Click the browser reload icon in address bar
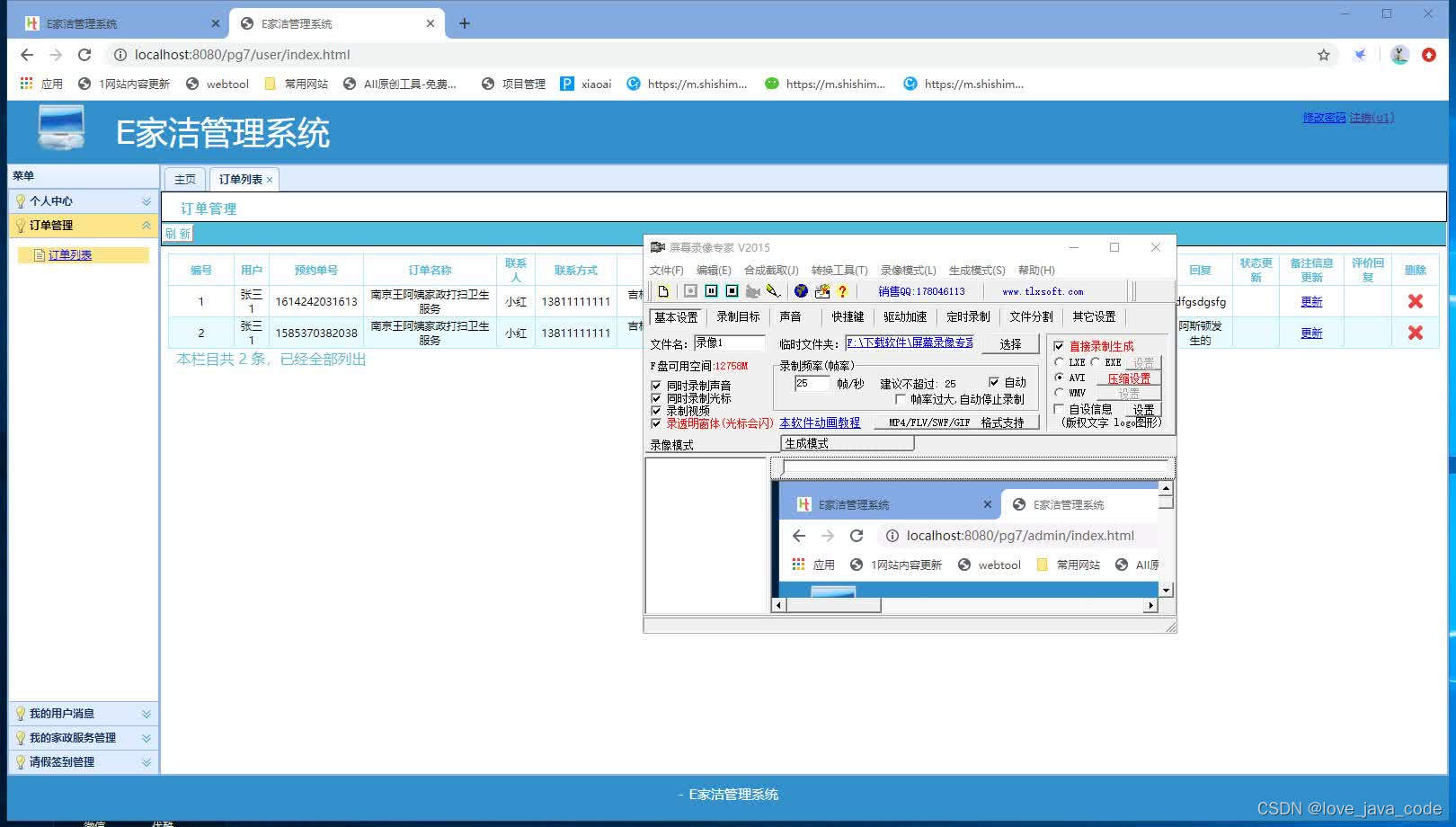 (84, 55)
